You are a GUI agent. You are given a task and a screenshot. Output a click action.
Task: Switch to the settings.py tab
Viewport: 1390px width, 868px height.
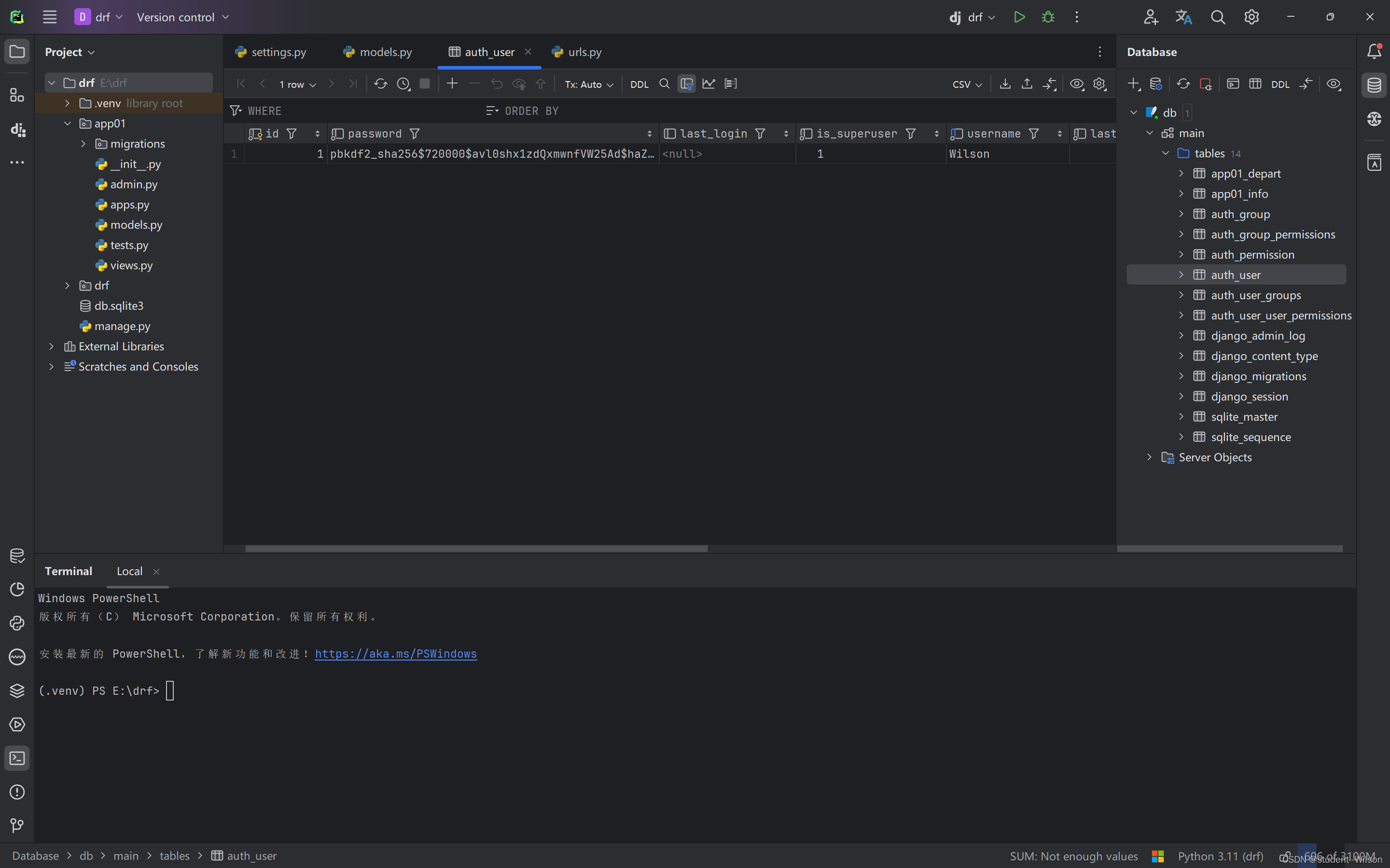(279, 52)
